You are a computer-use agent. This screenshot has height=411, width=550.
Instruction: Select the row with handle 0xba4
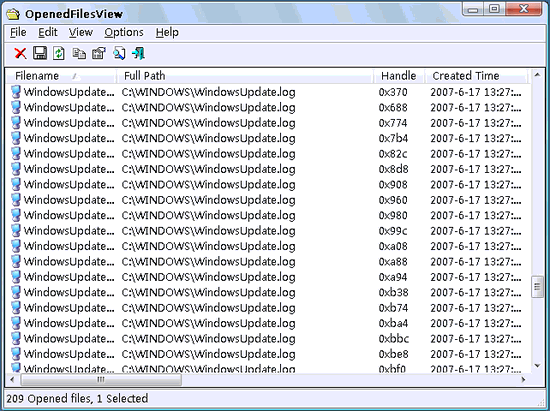pyautogui.click(x=269, y=323)
